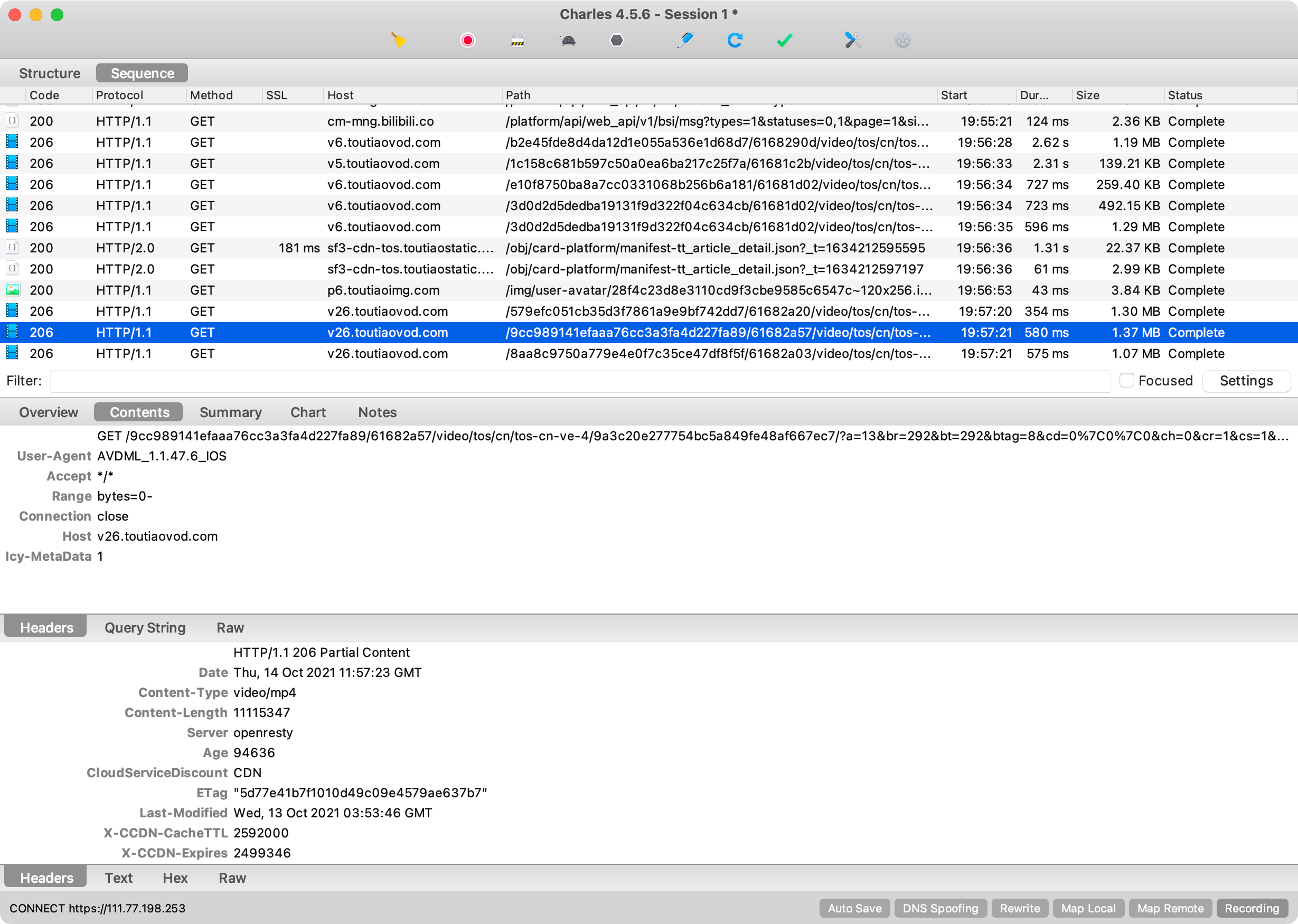The width and height of the screenshot is (1298, 924).
Task: Open the Settings gear icon
Action: (902, 41)
